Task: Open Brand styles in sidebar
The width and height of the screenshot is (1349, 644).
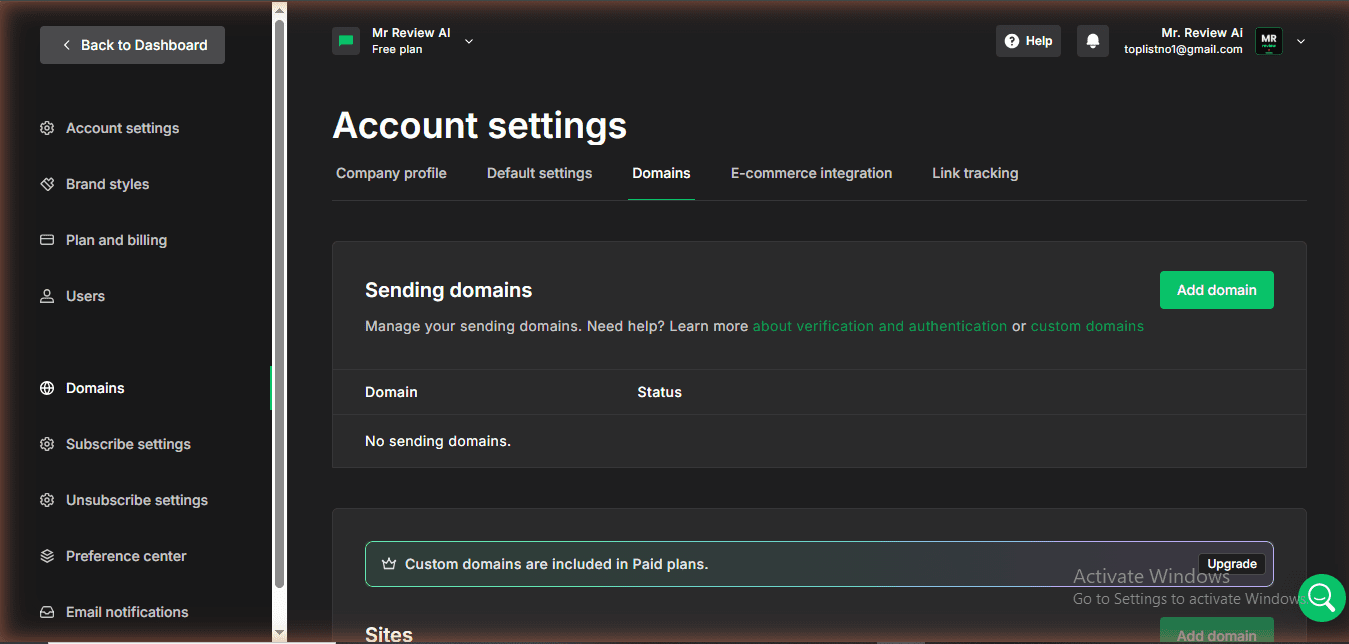Action: 107,184
